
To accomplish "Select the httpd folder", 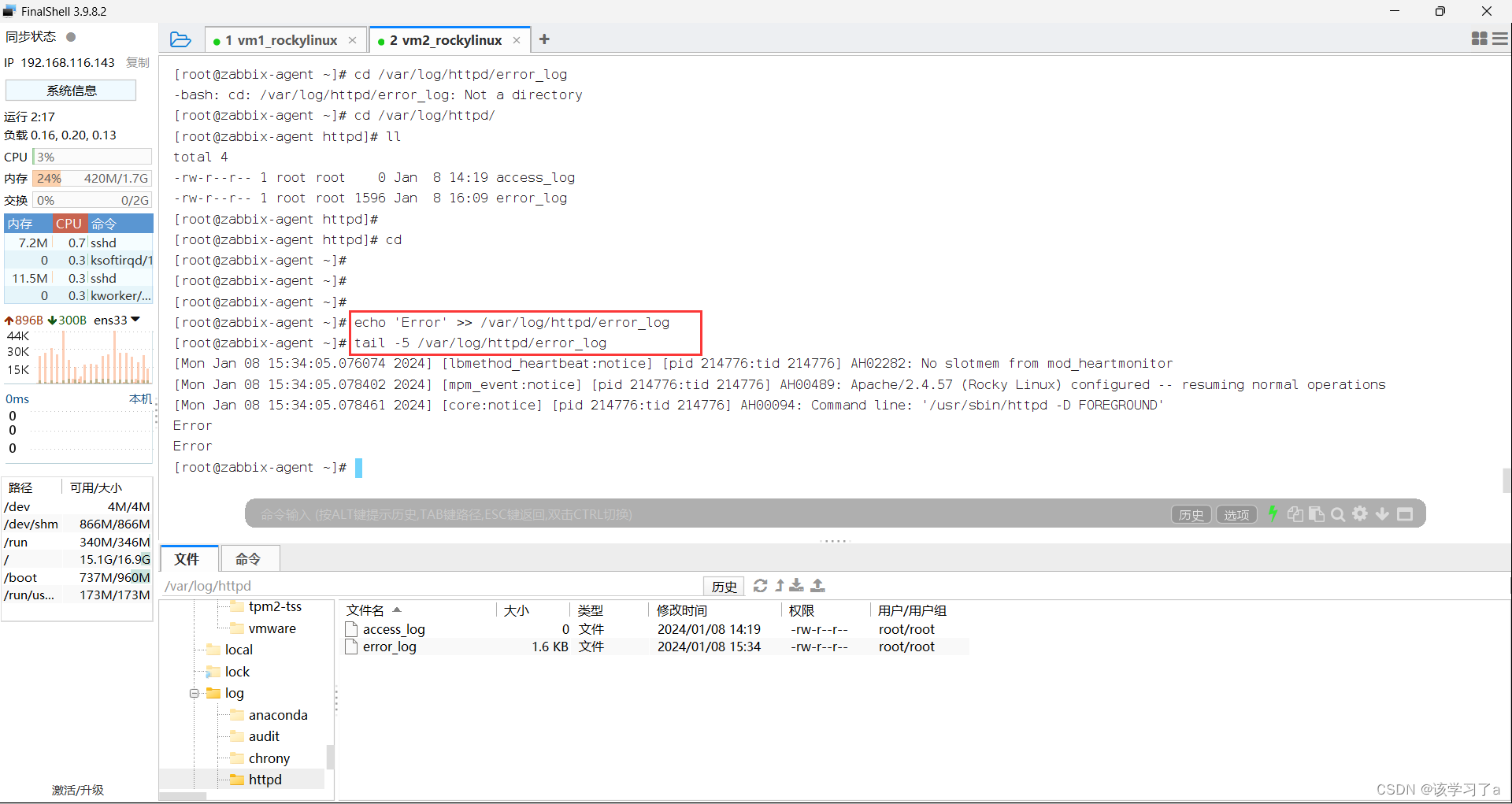I will tap(265, 780).
